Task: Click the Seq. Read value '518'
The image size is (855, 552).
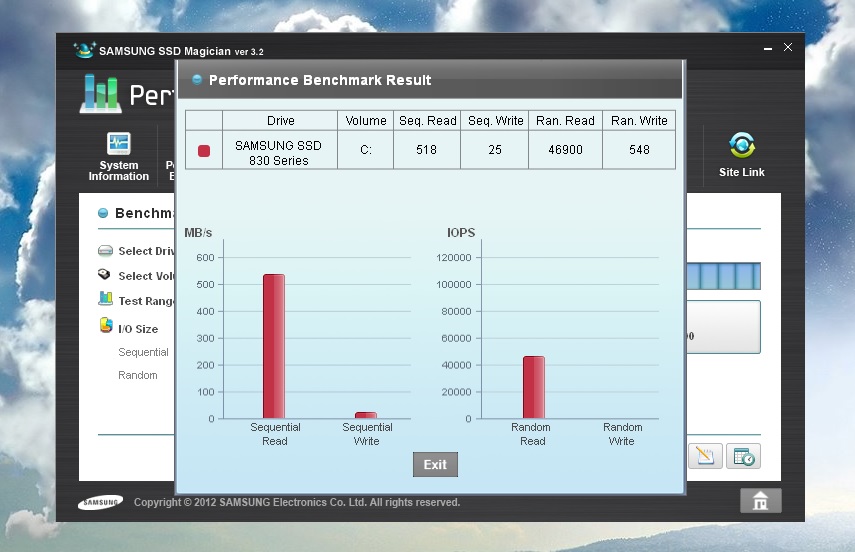Action: (426, 150)
